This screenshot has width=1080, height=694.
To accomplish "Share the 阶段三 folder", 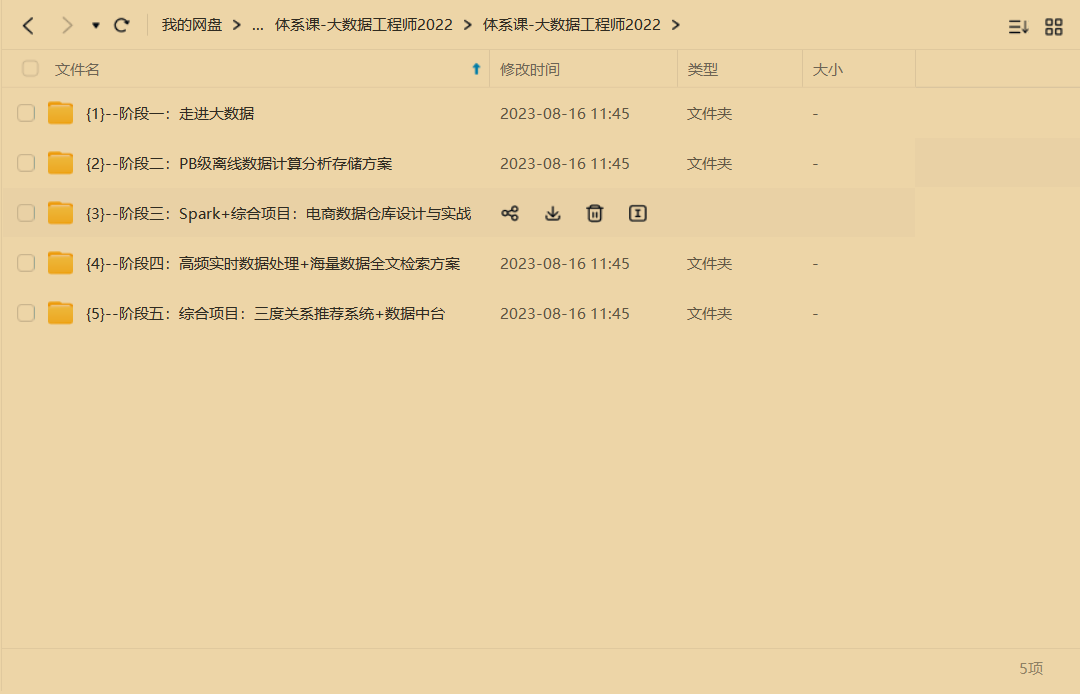I will point(510,213).
